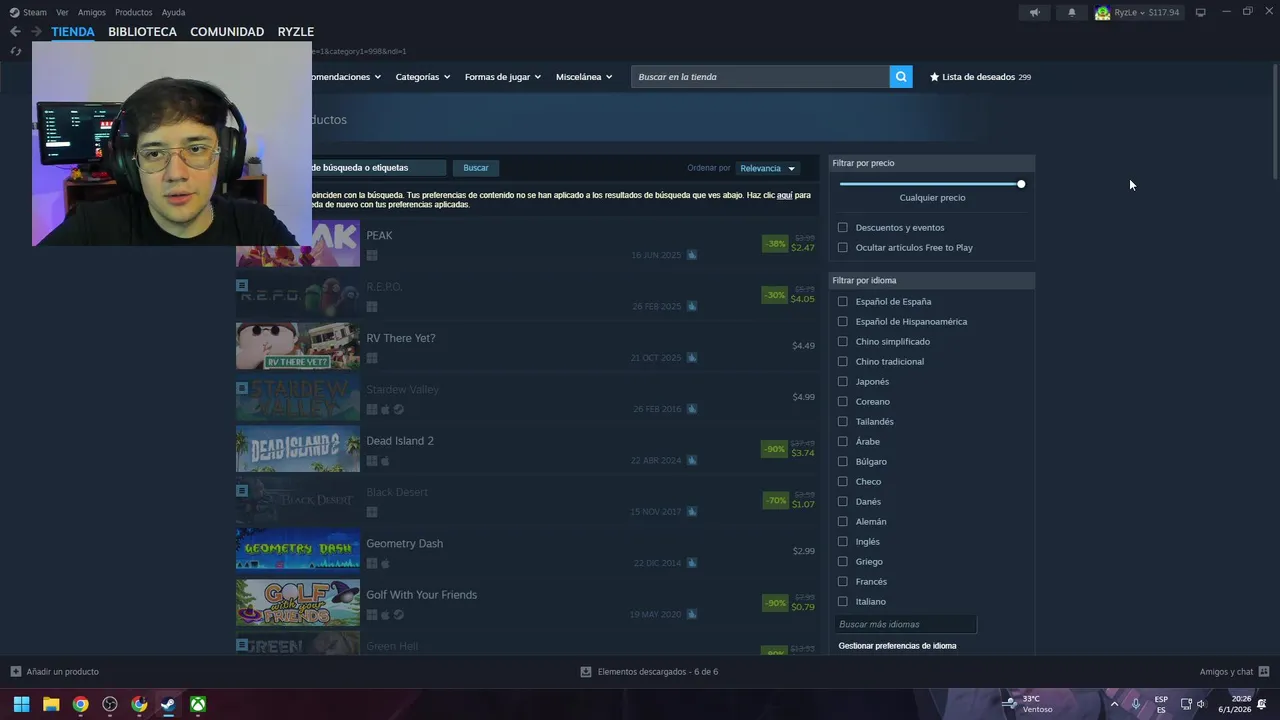Check Chino simplificado language
Screen dimensions: 1280x720
[843, 342]
